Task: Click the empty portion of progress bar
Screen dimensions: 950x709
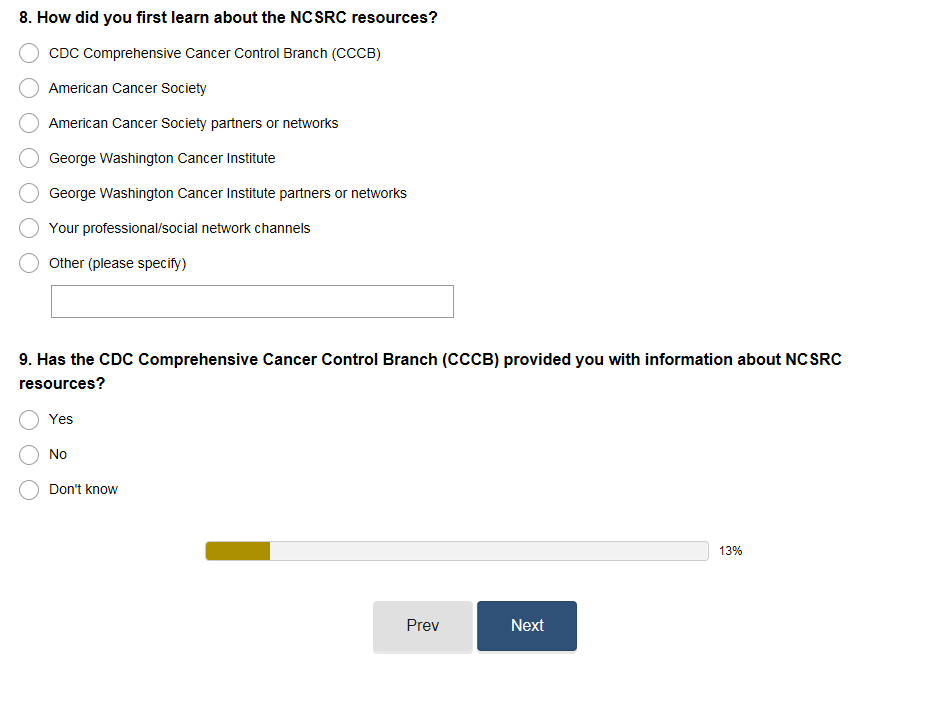Action: click(x=488, y=551)
